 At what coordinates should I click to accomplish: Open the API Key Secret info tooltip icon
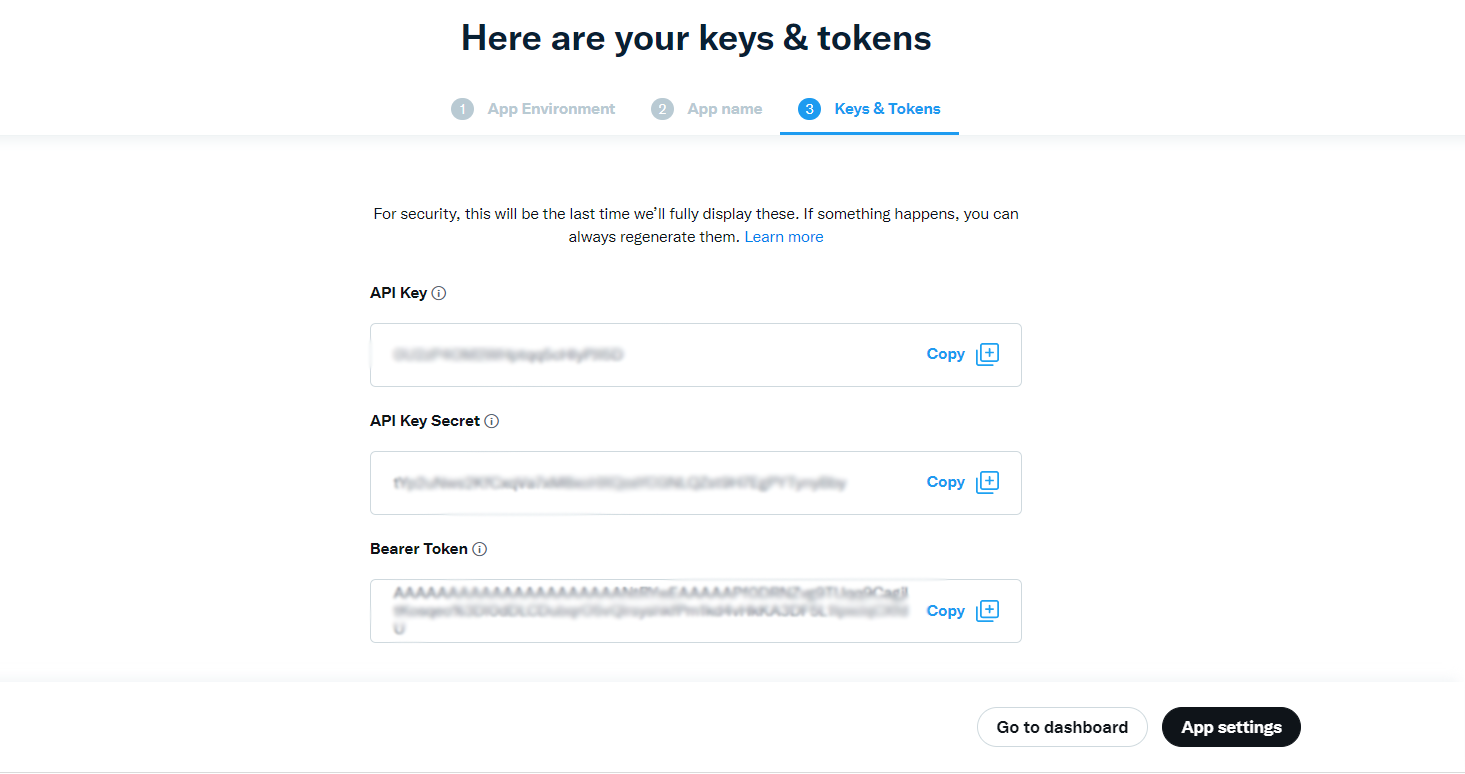[x=491, y=421]
